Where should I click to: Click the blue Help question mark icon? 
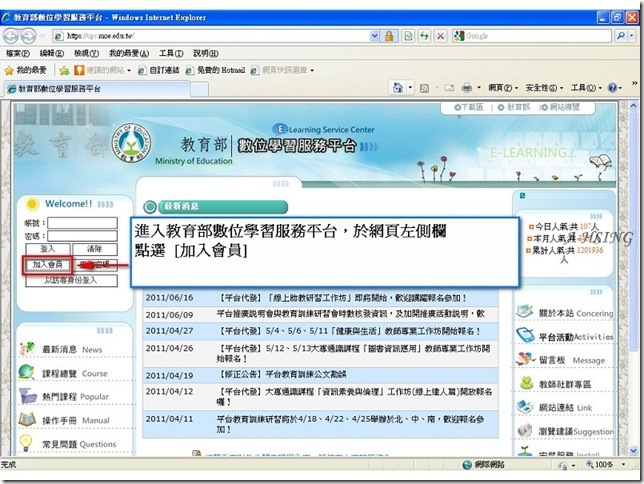pyautogui.click(x=612, y=88)
